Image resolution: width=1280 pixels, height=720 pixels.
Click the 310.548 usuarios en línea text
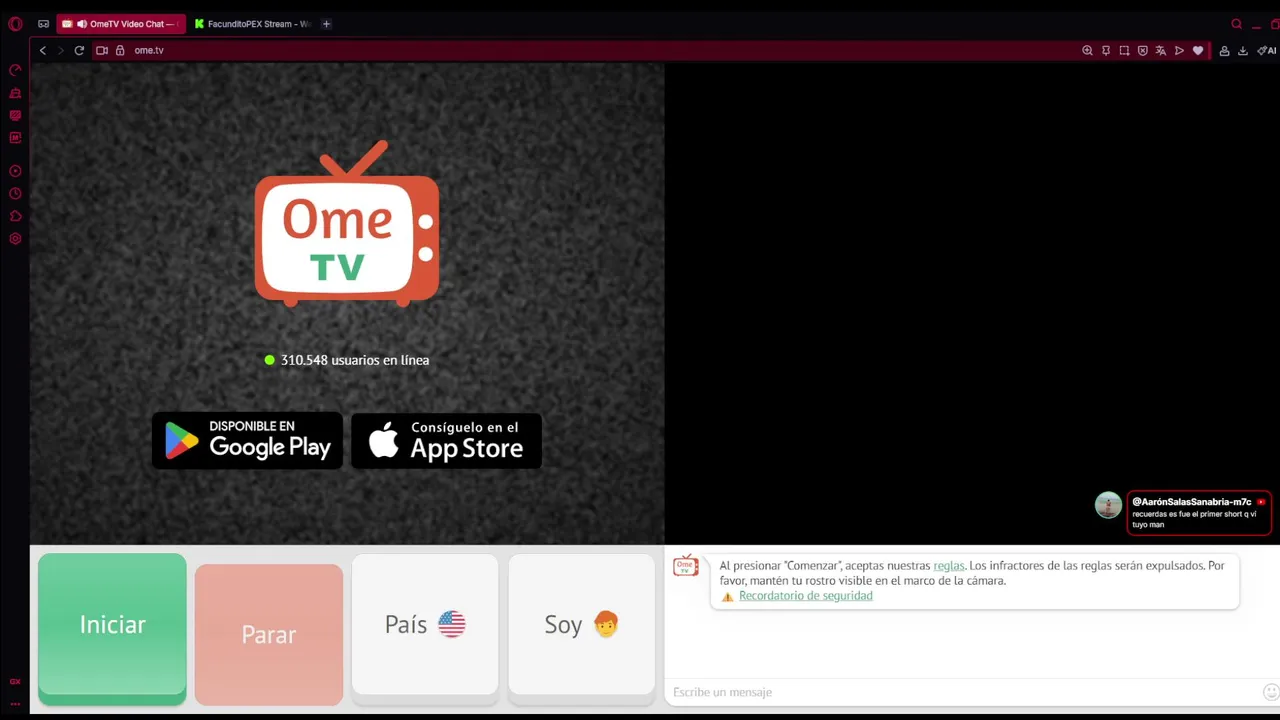tap(355, 360)
